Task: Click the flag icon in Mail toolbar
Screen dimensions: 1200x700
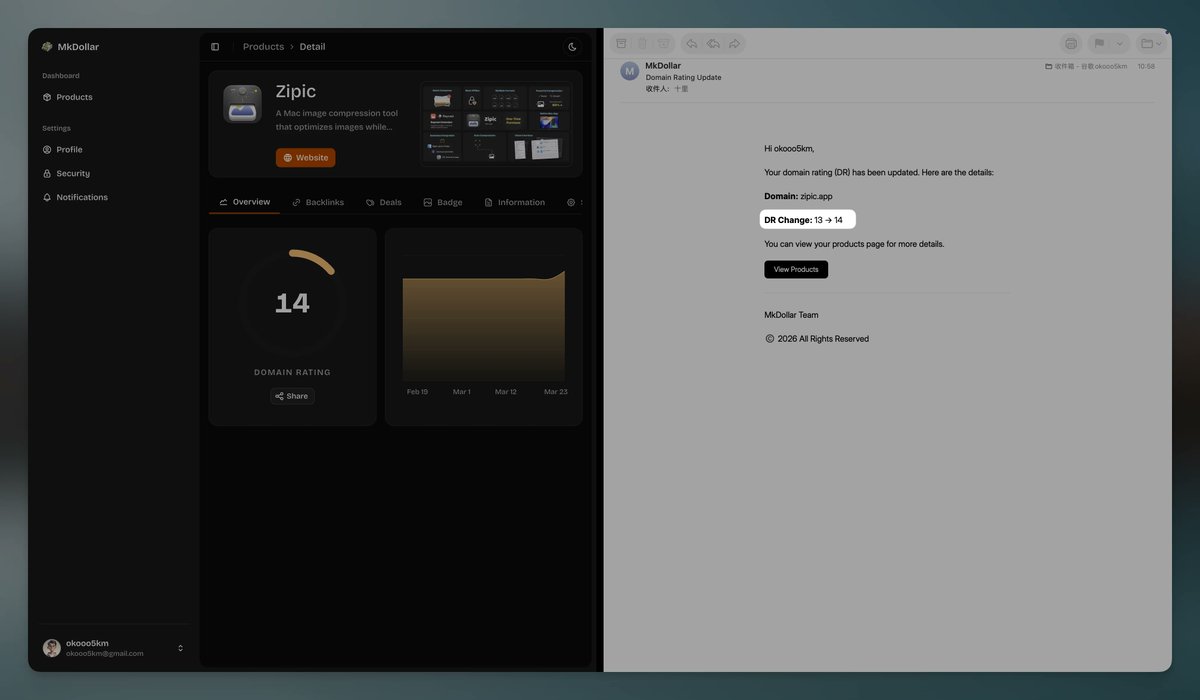Action: (x=1098, y=44)
